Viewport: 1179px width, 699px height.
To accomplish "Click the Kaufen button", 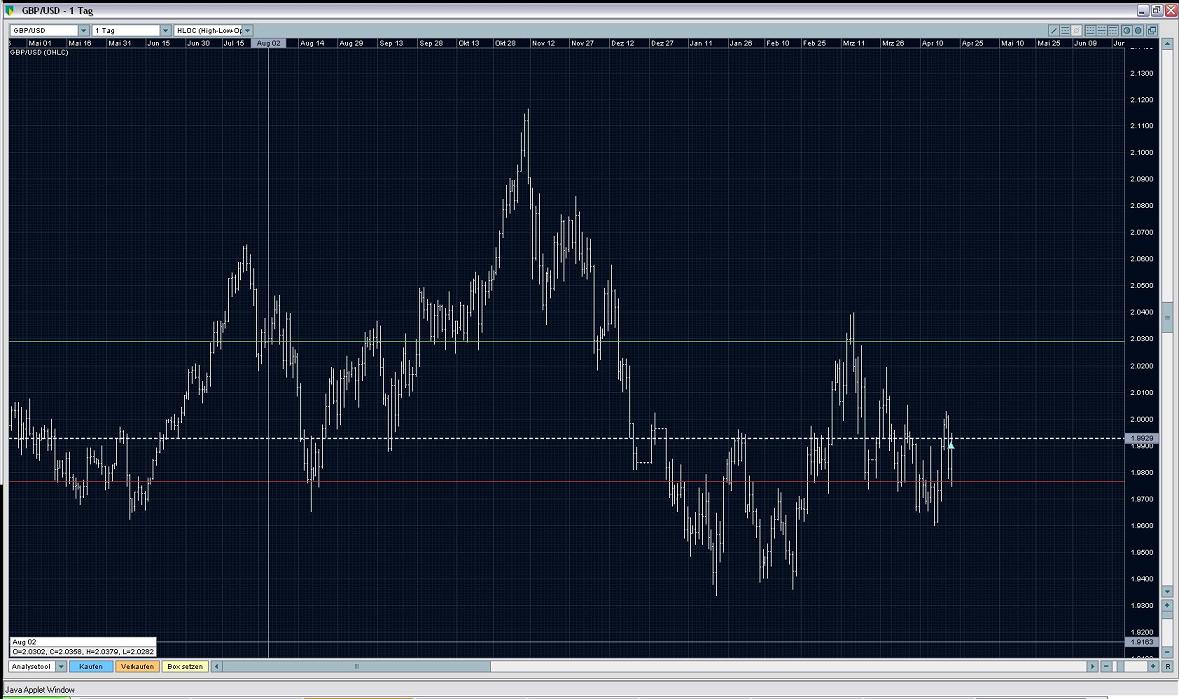I will (91, 666).
